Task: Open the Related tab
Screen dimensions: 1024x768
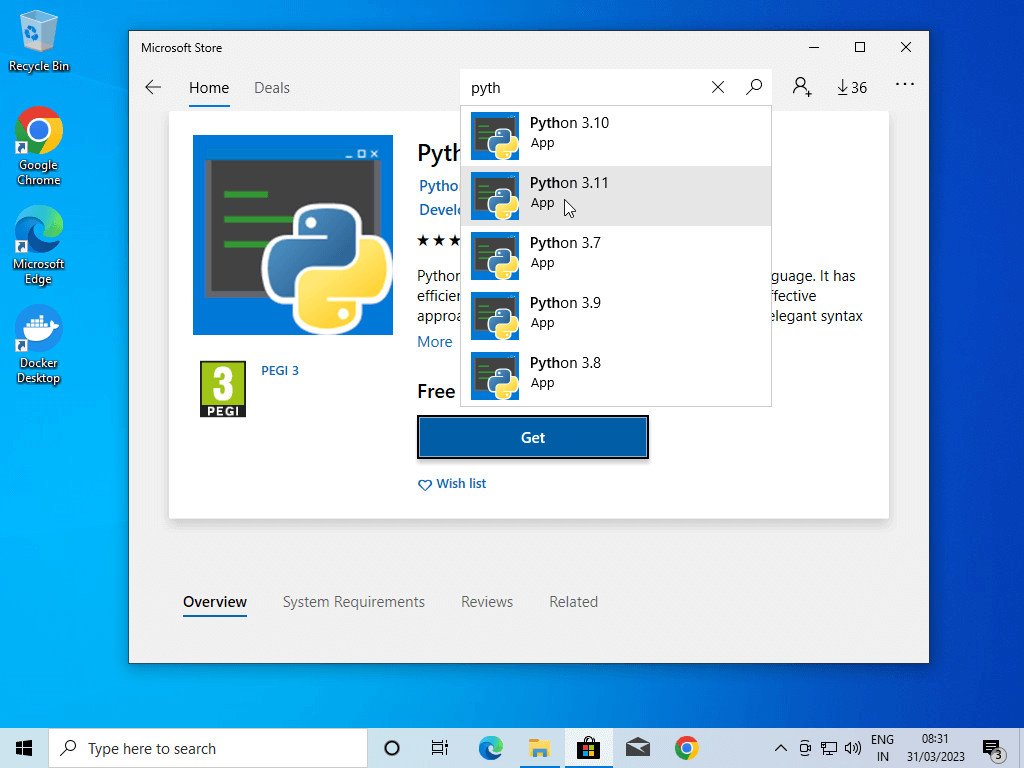Action: [573, 602]
